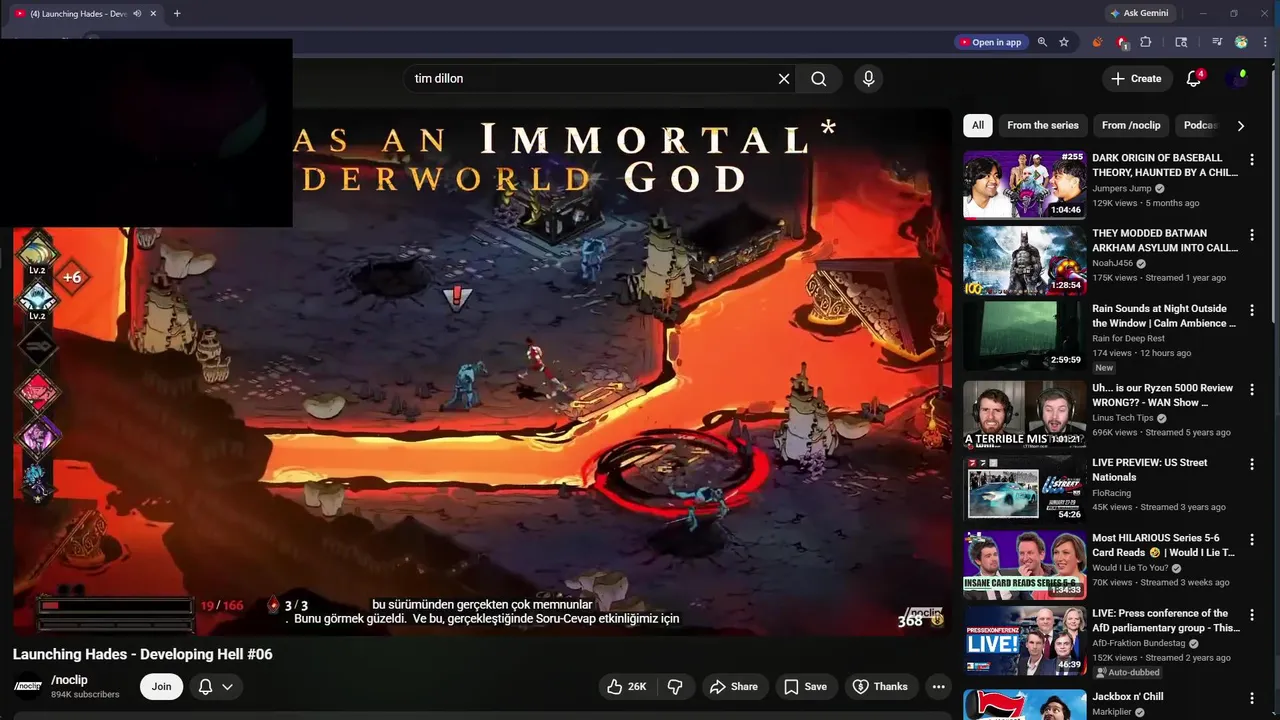Open the three-dot more actions under video
This screenshot has height=720, width=1280.
tap(938, 686)
